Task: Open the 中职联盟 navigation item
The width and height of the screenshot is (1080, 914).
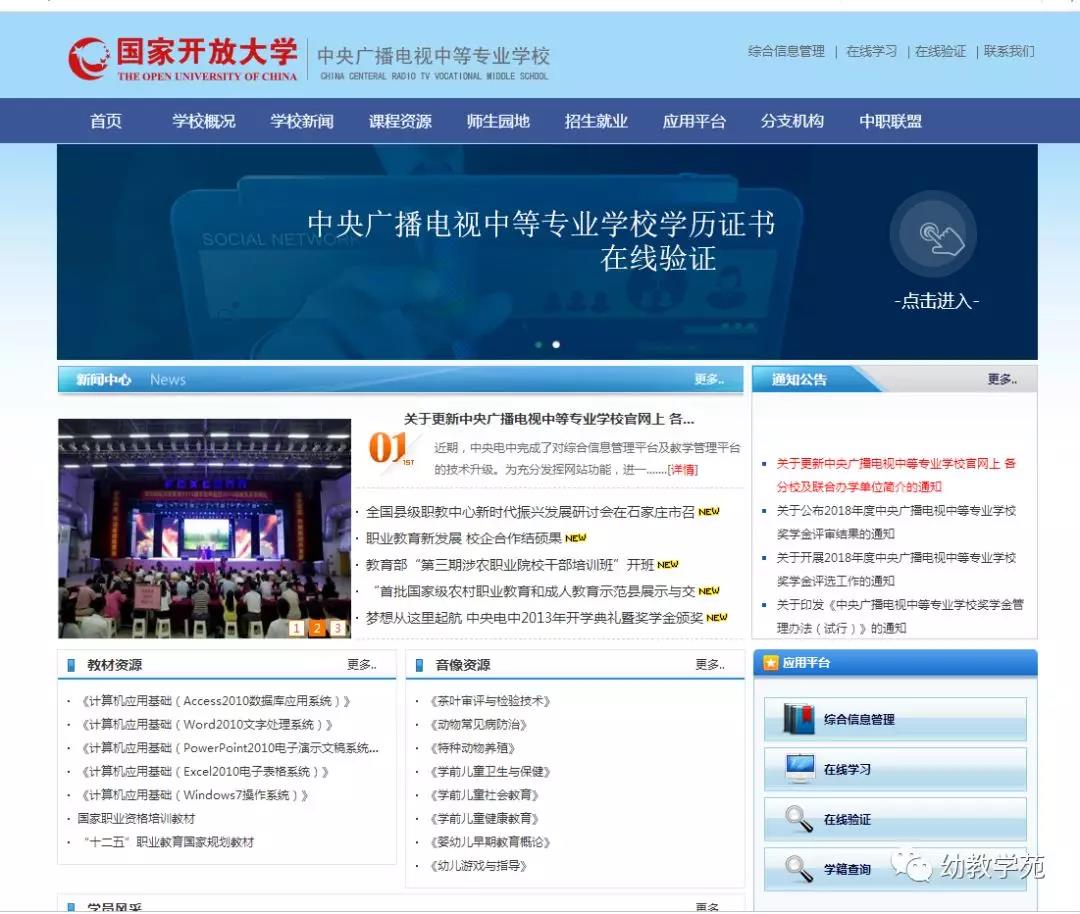Action: (890, 121)
